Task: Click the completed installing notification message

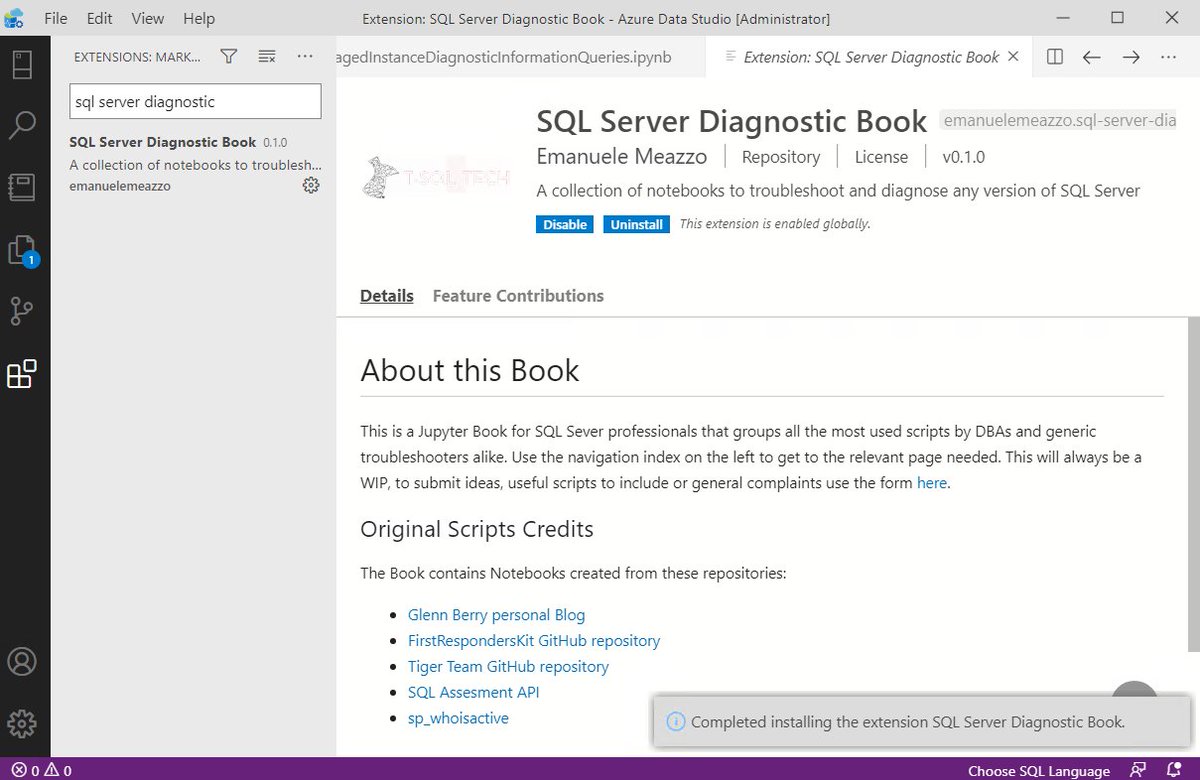Action: tap(908, 722)
